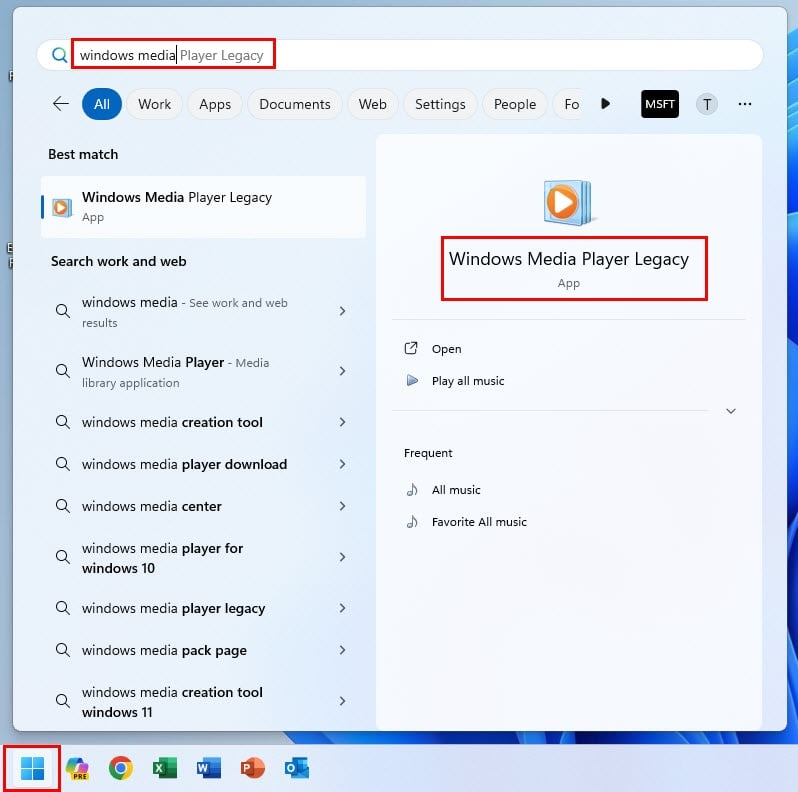Image resolution: width=798 pixels, height=792 pixels.
Task: Click the All music note icon
Action: tap(412, 490)
